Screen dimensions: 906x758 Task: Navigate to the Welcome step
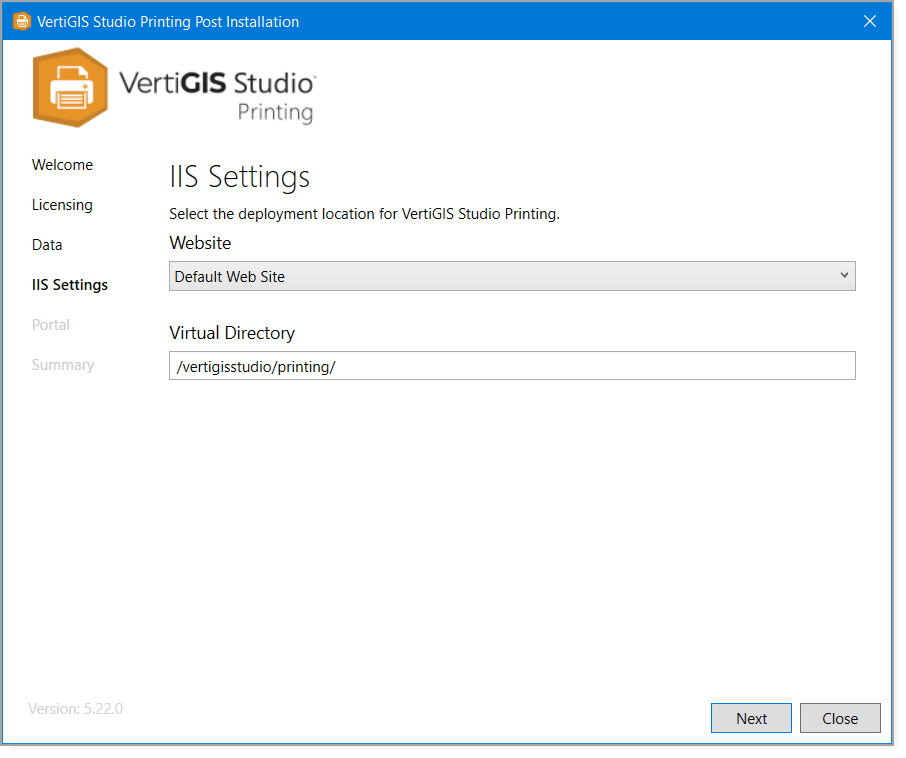pyautogui.click(x=62, y=164)
